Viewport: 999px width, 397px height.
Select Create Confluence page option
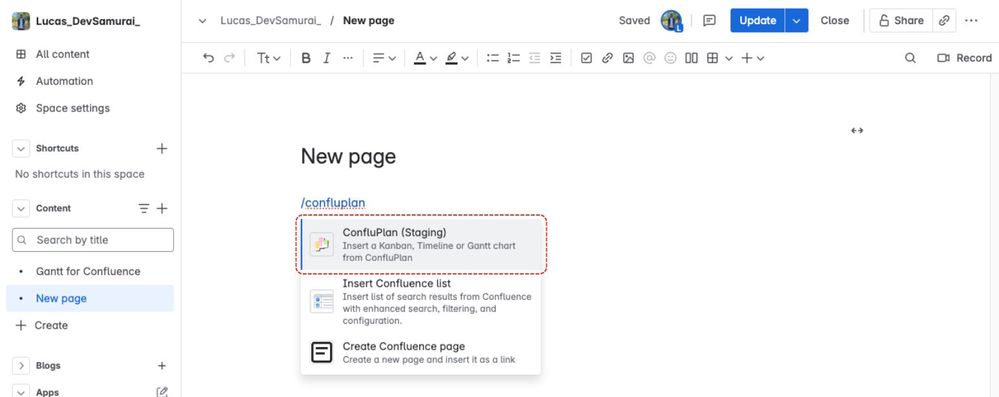(x=421, y=352)
